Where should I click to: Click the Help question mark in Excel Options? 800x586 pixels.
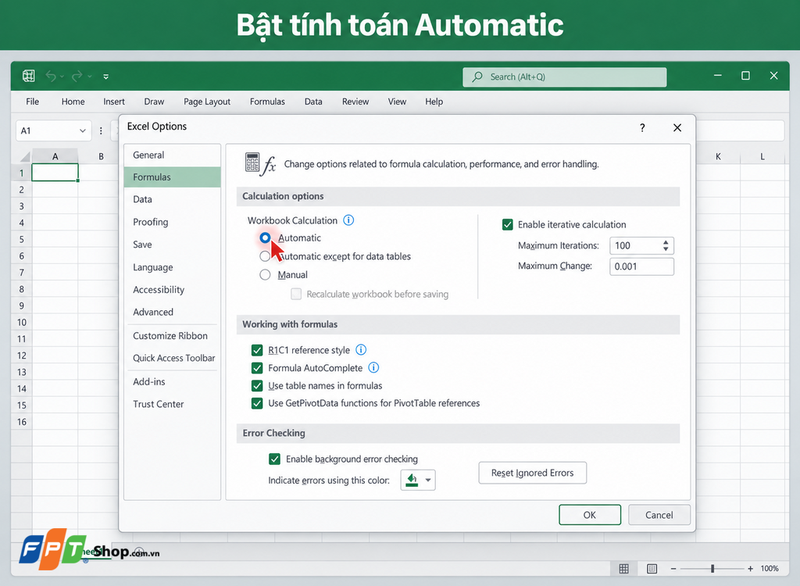coord(642,128)
